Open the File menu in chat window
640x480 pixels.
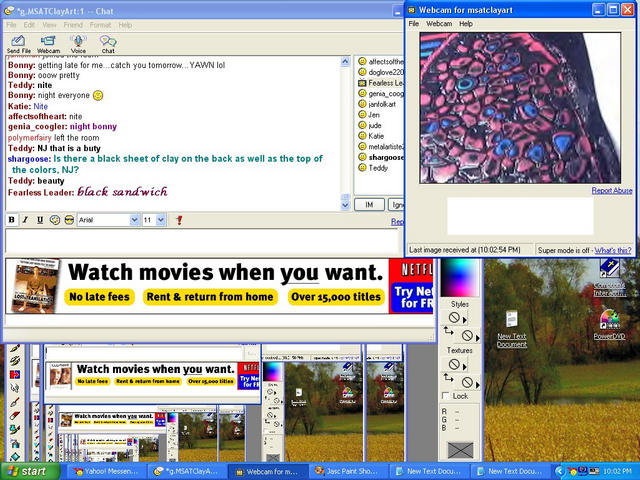coord(11,25)
